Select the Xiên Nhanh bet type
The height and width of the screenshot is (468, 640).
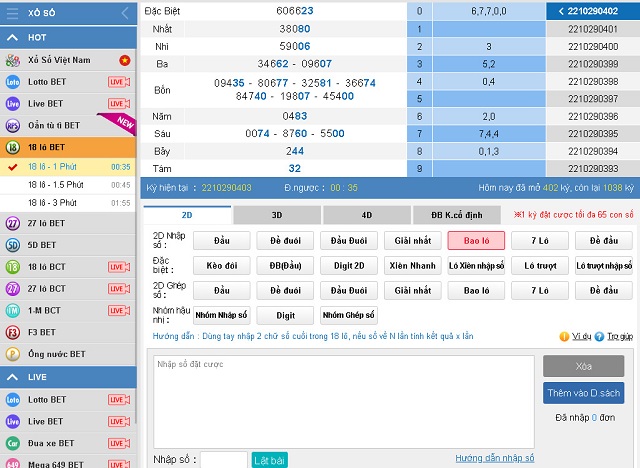coord(412,265)
